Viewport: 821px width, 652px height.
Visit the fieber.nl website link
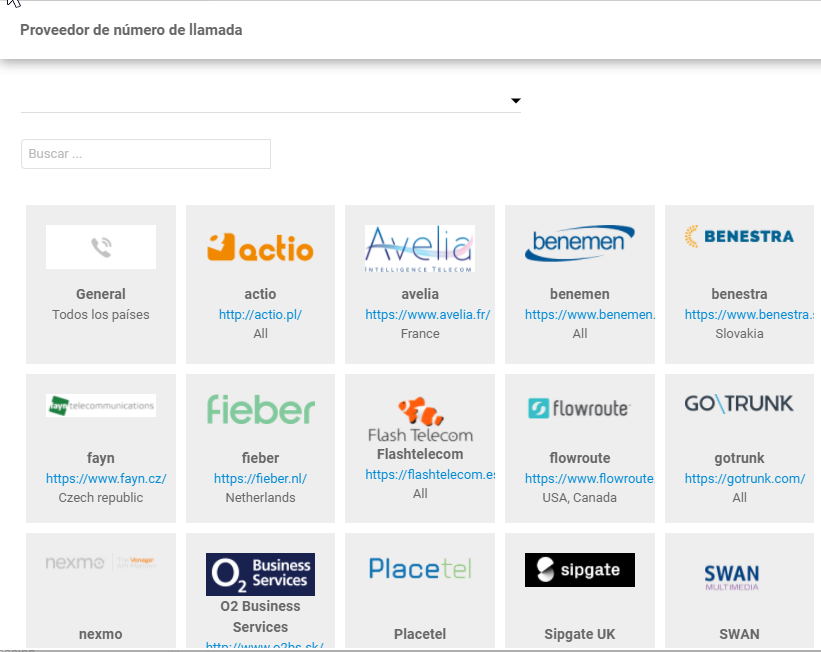coord(260,478)
